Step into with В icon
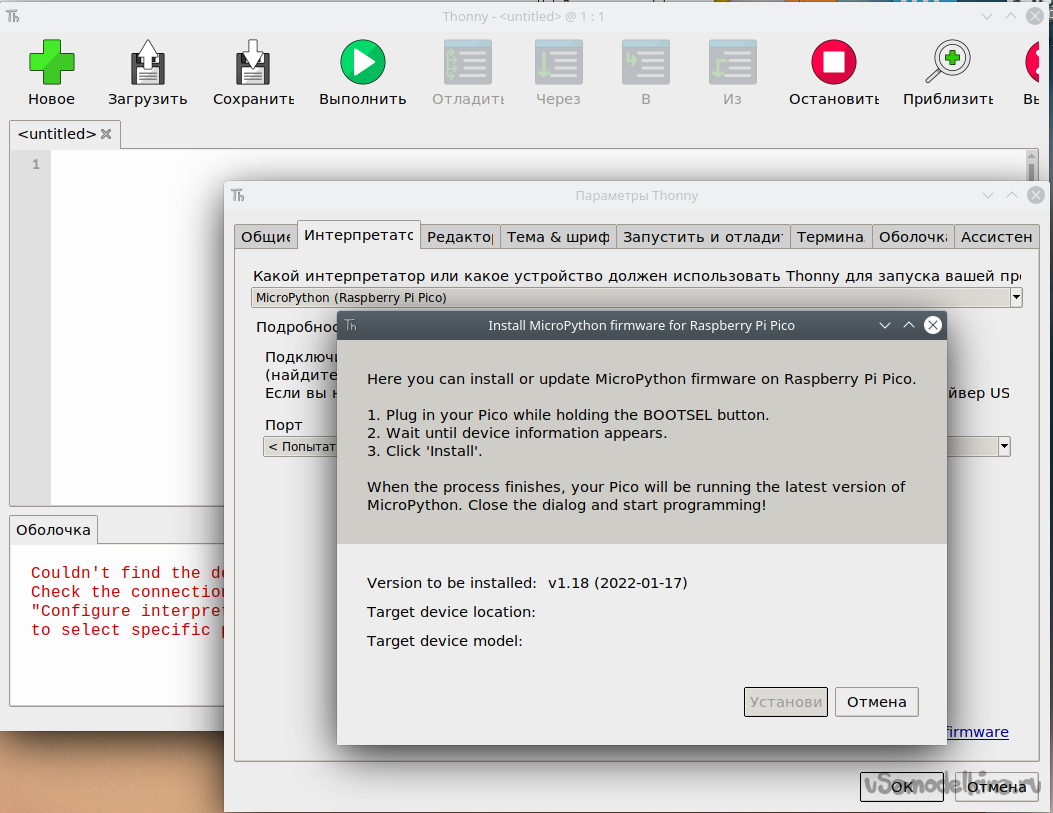Viewport: 1053px width, 813px height. (645, 62)
